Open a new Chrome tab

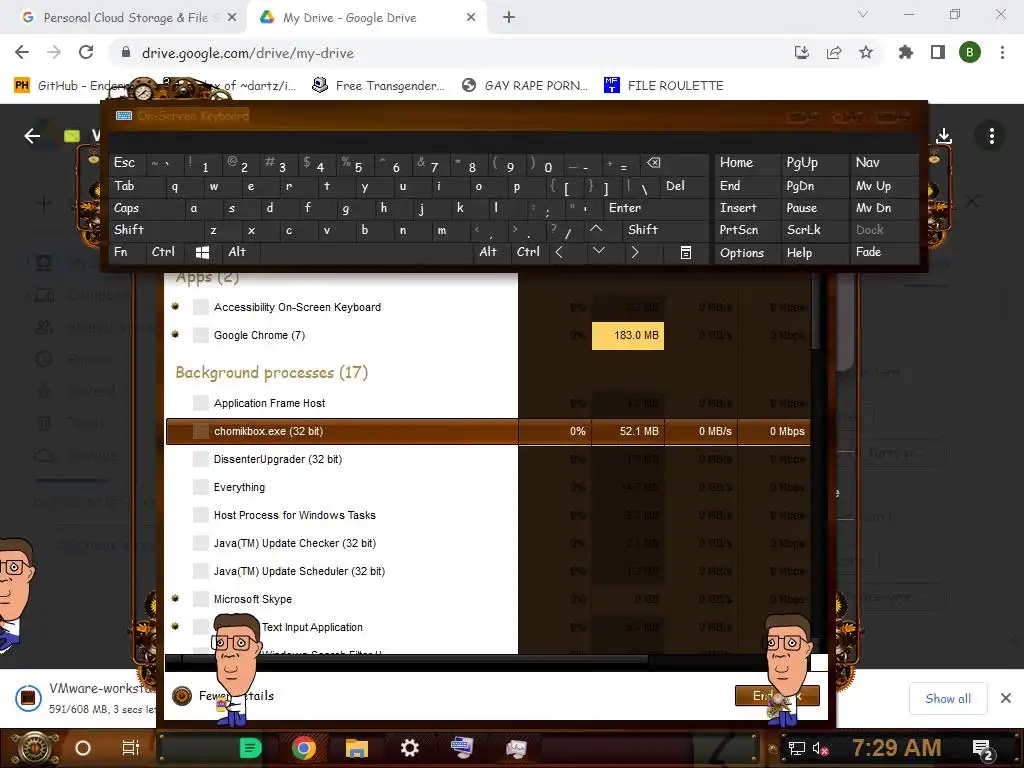point(509,18)
